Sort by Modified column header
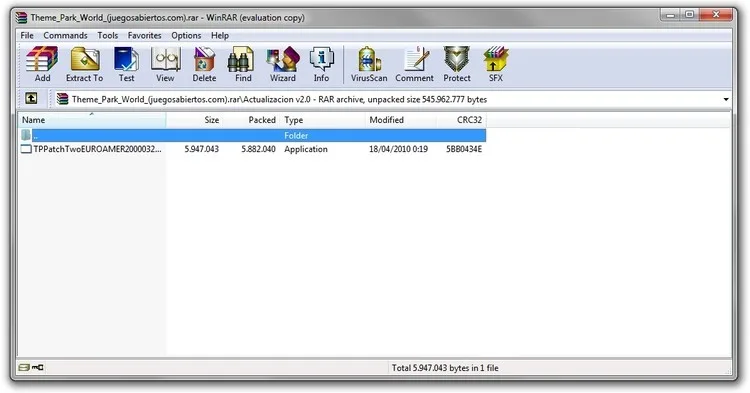750x393 pixels. tap(401, 120)
